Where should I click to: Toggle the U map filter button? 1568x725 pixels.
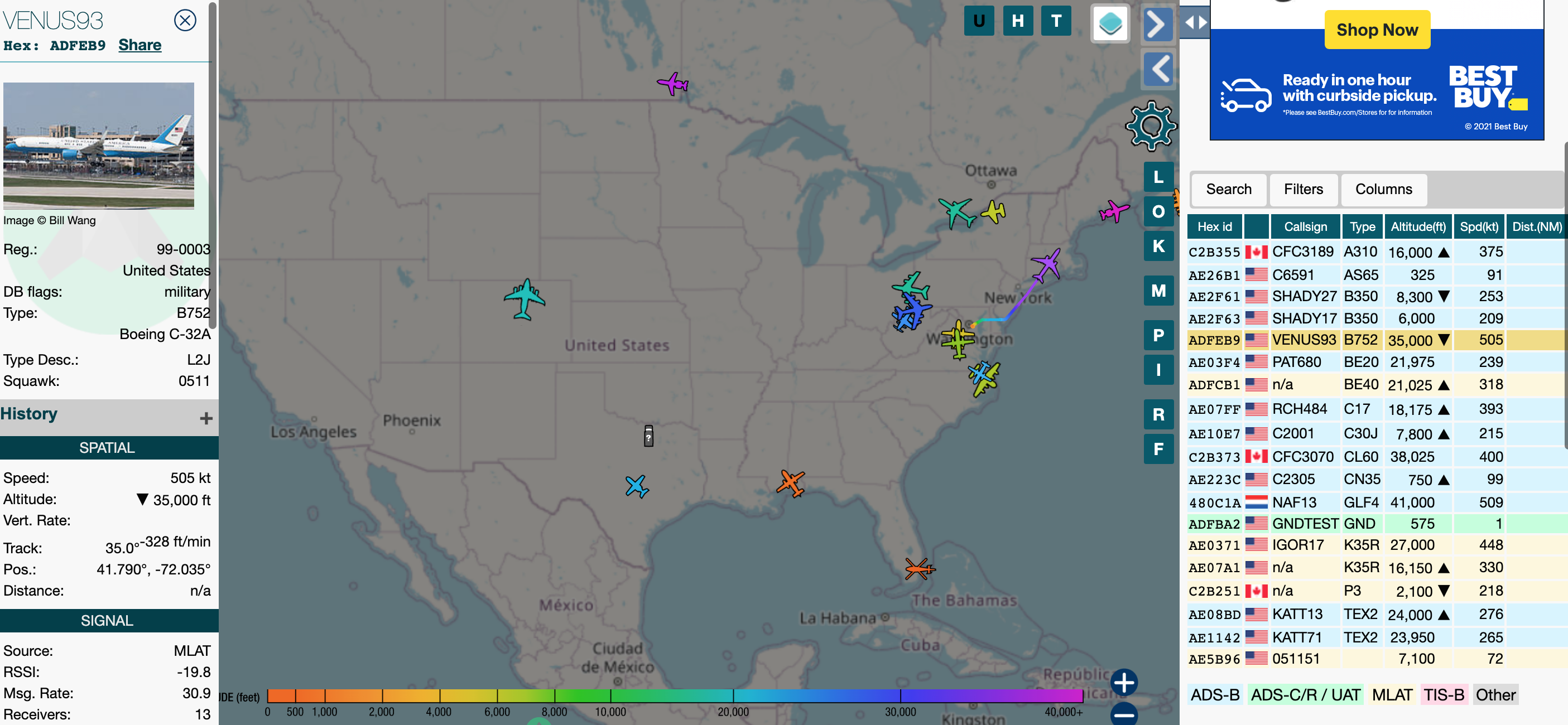pyautogui.click(x=979, y=21)
